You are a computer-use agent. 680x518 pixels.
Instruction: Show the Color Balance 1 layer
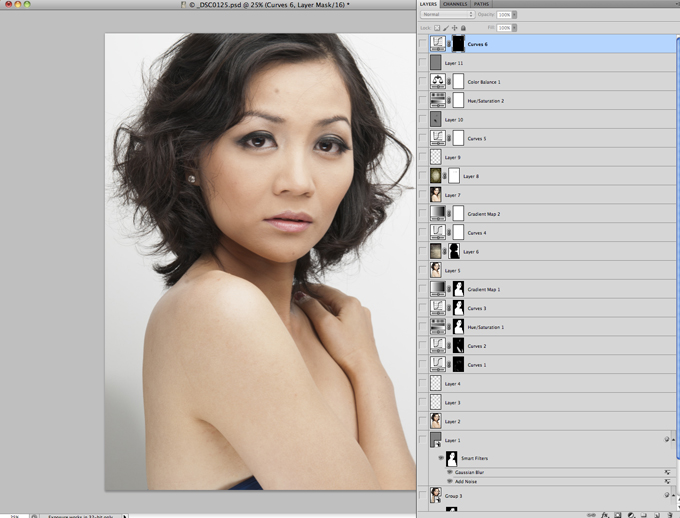coord(423,82)
